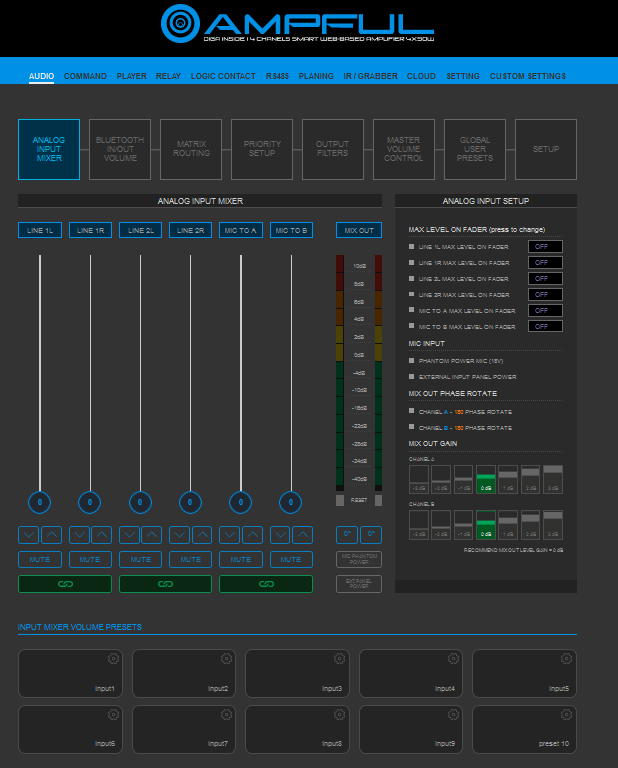618x768 pixels.
Task: Change MIC TO A max level value box
Action: point(545,310)
